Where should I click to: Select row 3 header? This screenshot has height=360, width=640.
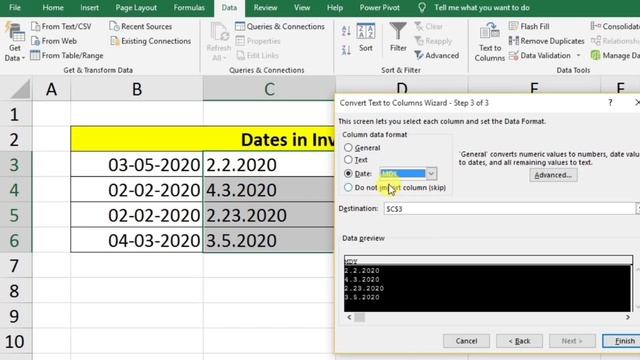click(15, 164)
